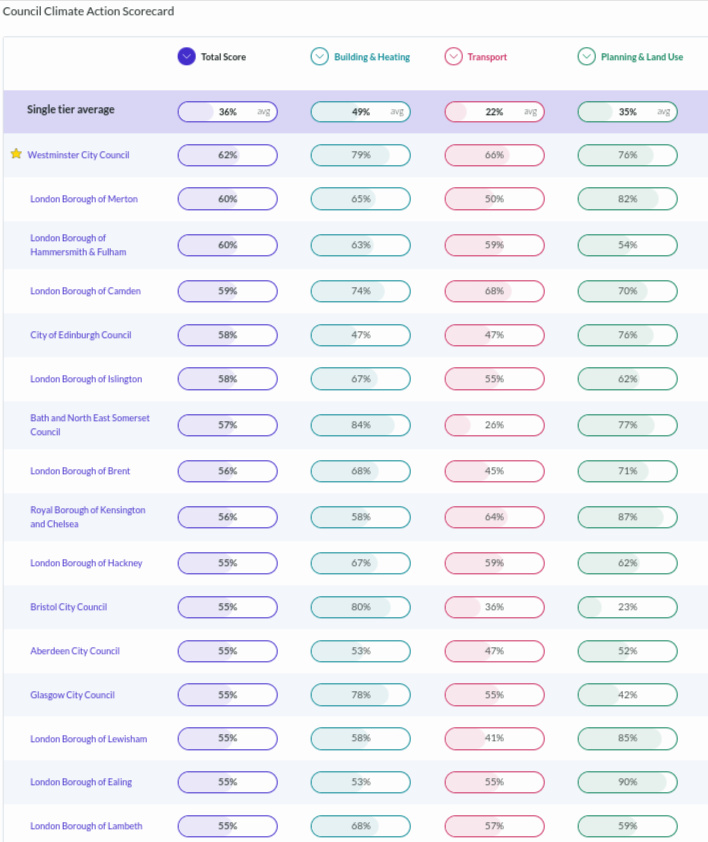This screenshot has width=708, height=842.
Task: Open City of Edinburgh Council link
Action: 80,335
